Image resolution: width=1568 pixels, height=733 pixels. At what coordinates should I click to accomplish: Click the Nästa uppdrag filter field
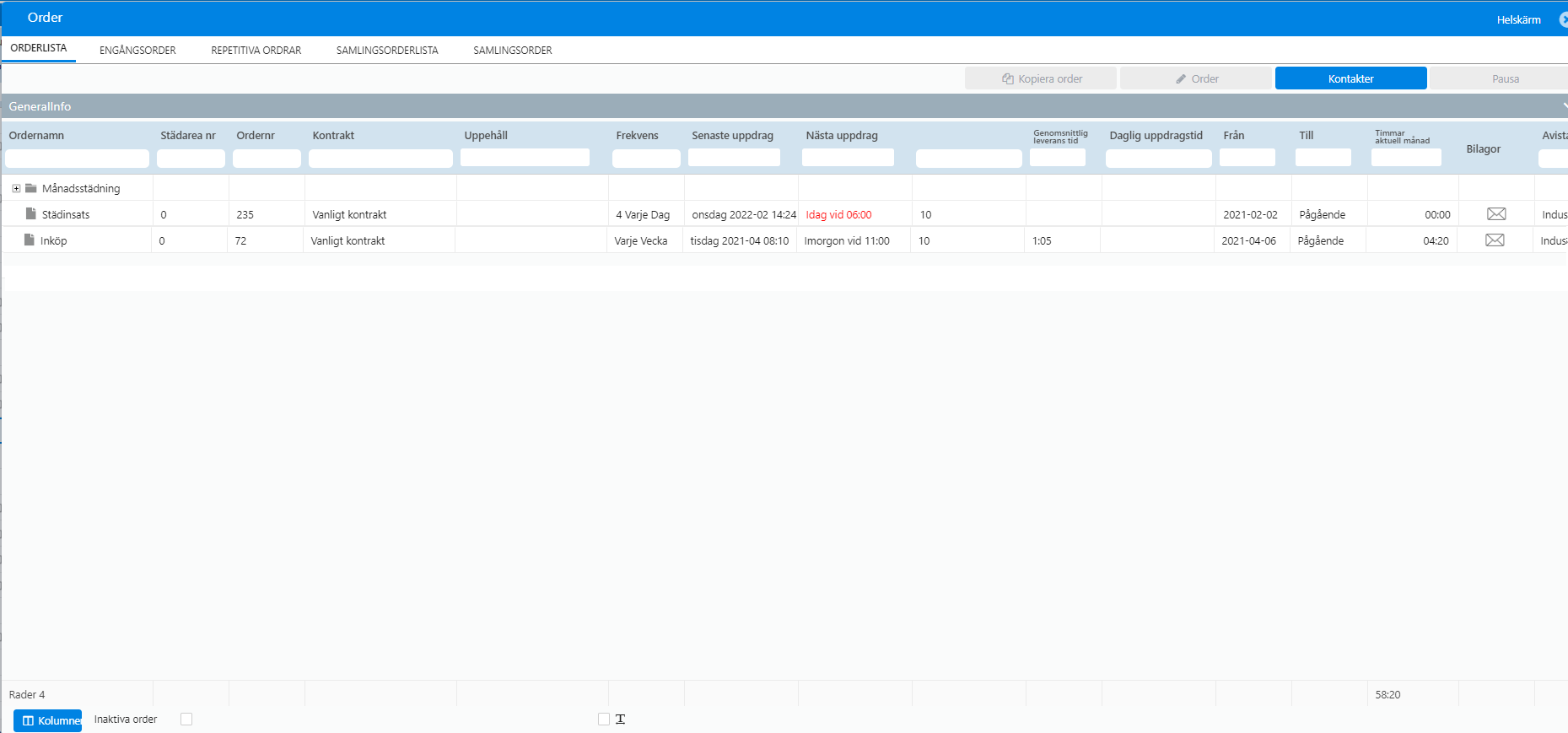coord(848,157)
